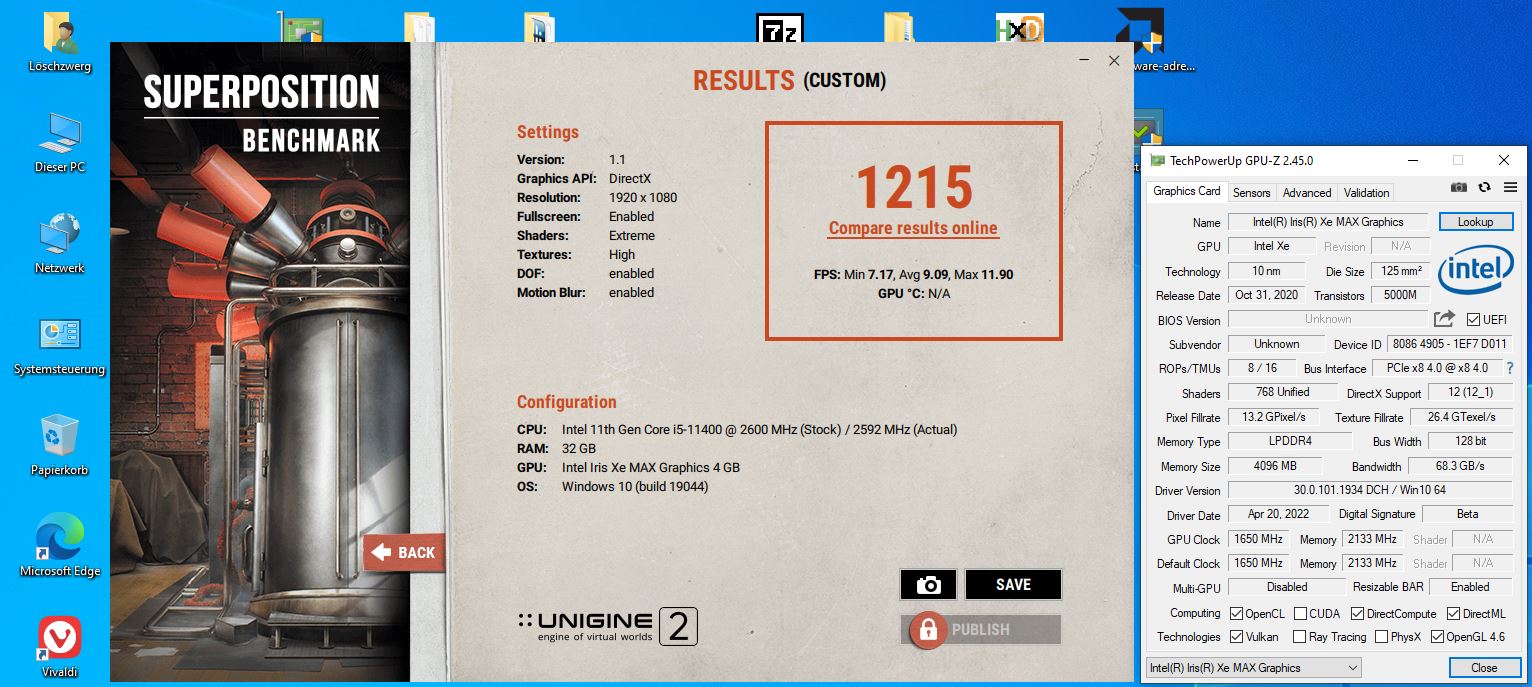Click Superposition screenshot camera button

[x=928, y=585]
